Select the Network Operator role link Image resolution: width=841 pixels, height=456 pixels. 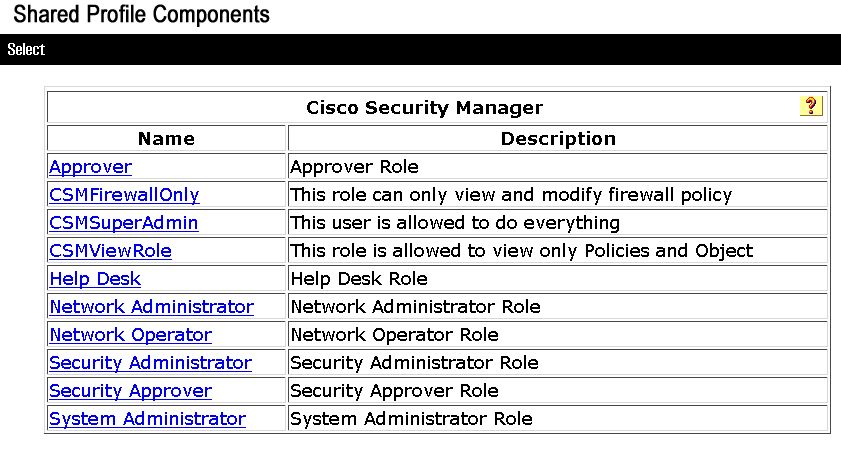tap(130, 334)
